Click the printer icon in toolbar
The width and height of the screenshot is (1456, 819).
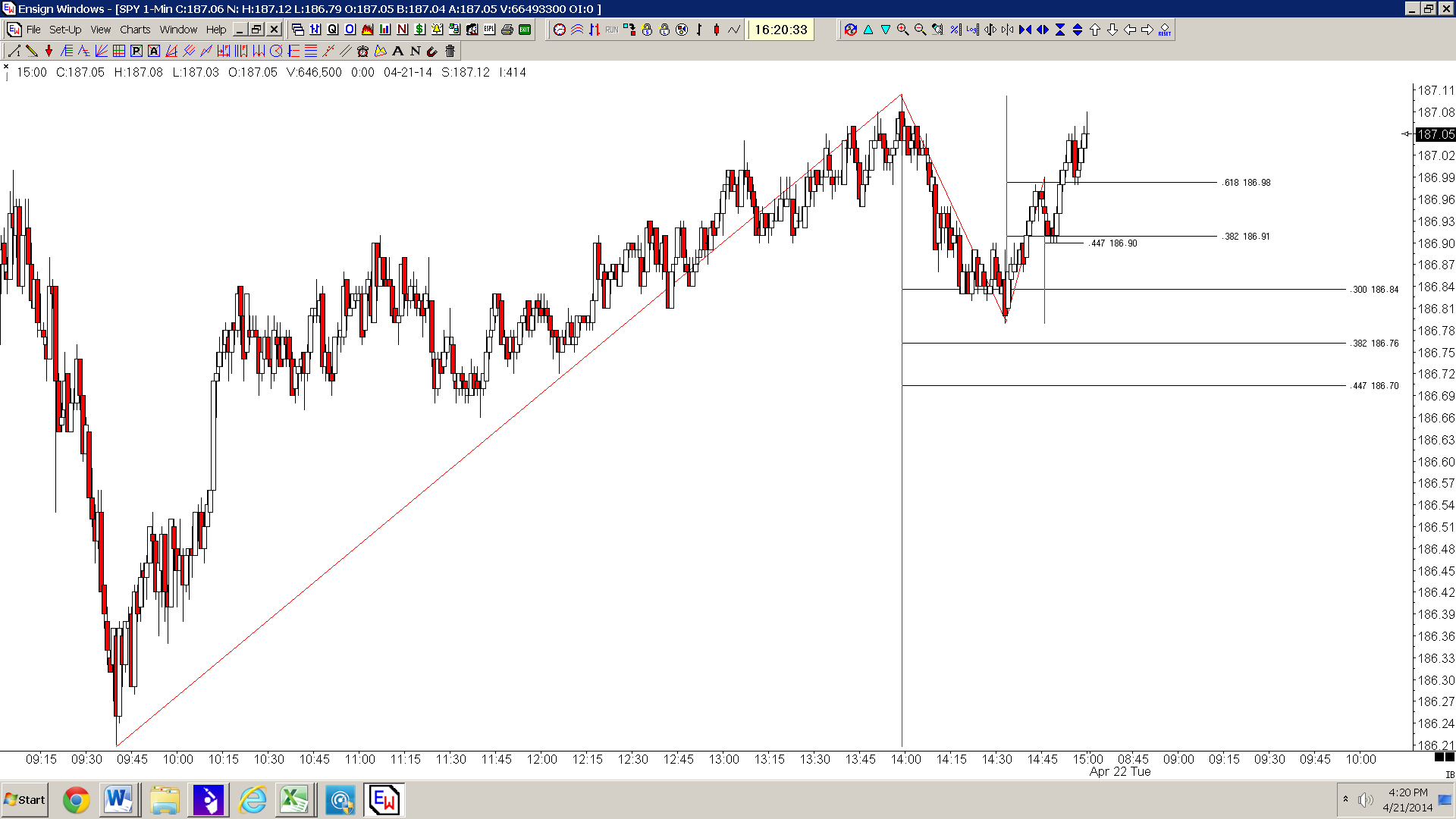pyautogui.click(x=507, y=30)
